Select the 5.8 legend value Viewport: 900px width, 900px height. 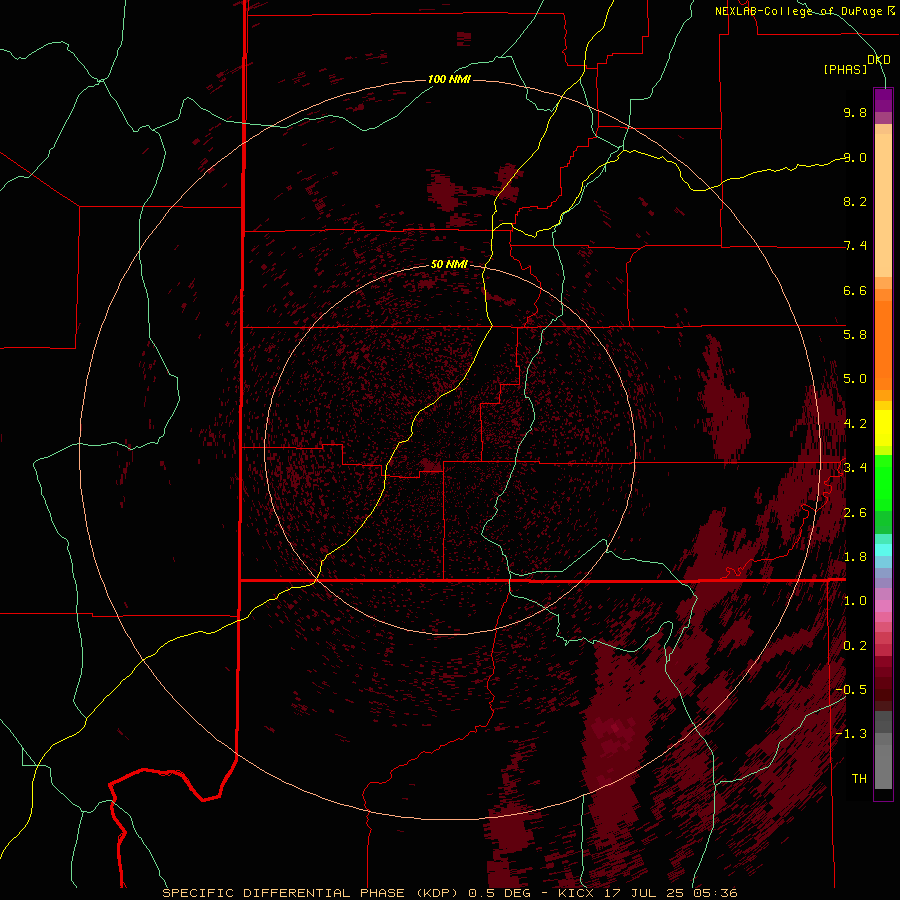point(855,335)
